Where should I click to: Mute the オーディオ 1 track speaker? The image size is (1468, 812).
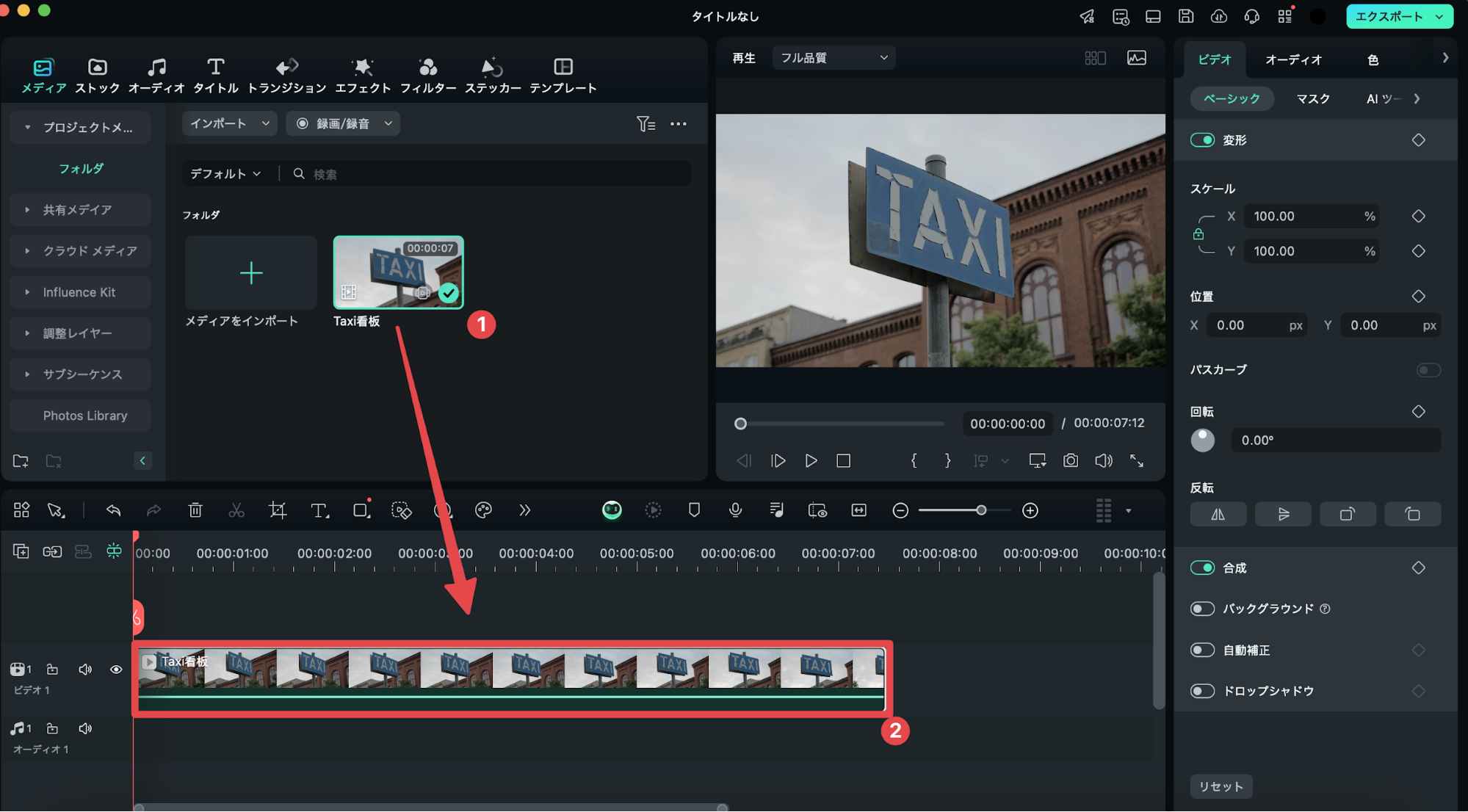[85, 728]
